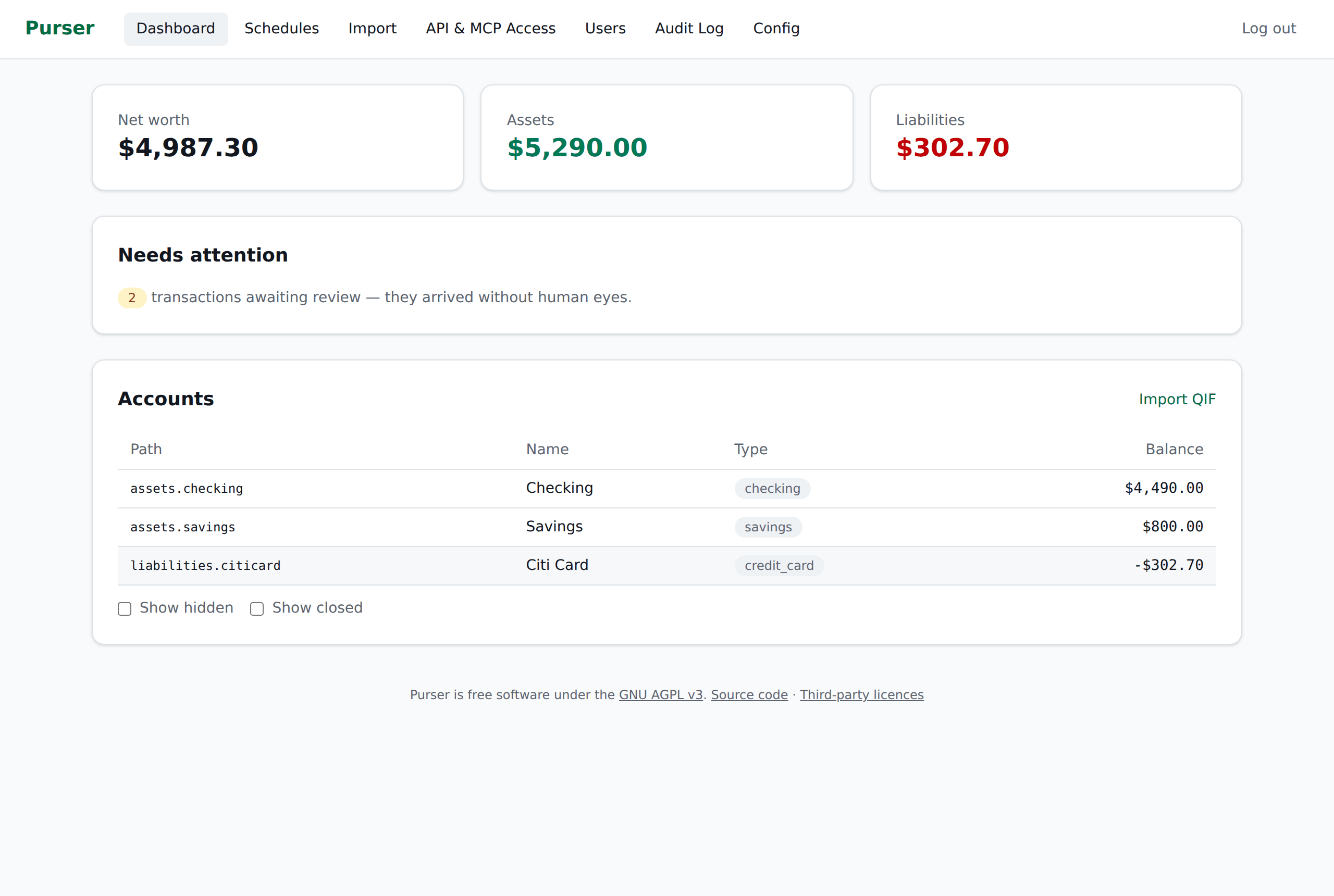Viewport: 1334px width, 896px height.
Task: Click the Balance column header
Action: tap(1174, 449)
